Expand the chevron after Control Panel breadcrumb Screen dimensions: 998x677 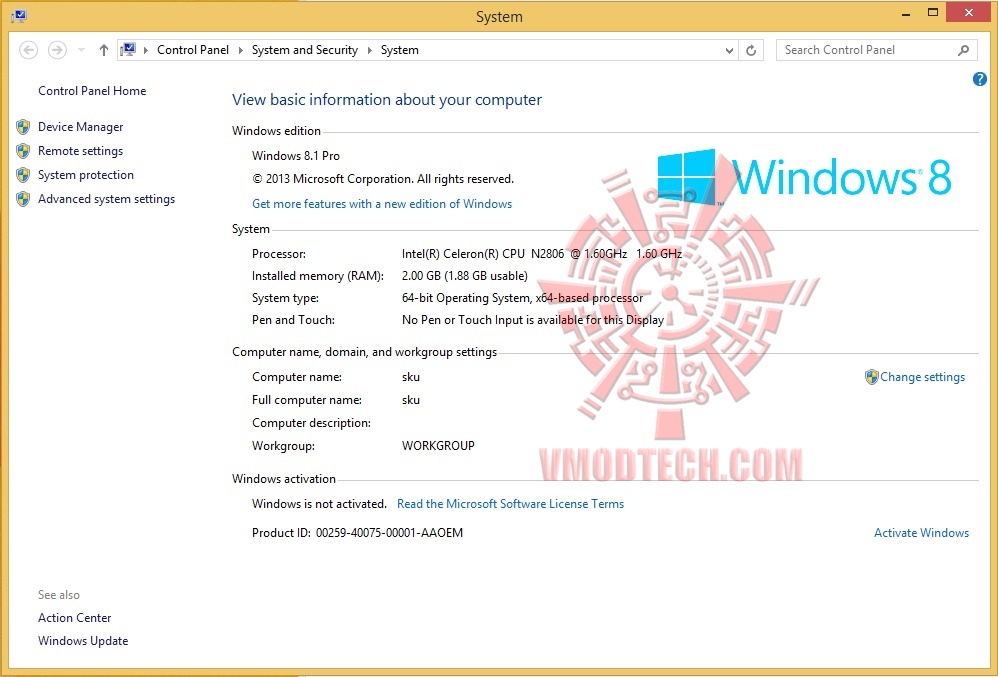pyautogui.click(x=241, y=50)
